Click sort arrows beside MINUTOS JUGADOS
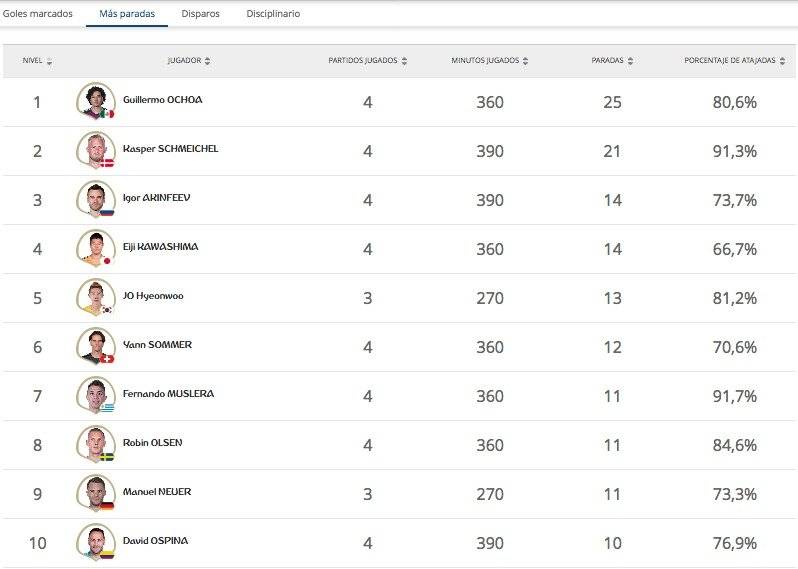Image resolution: width=798 pixels, height=569 pixels. coord(525,61)
